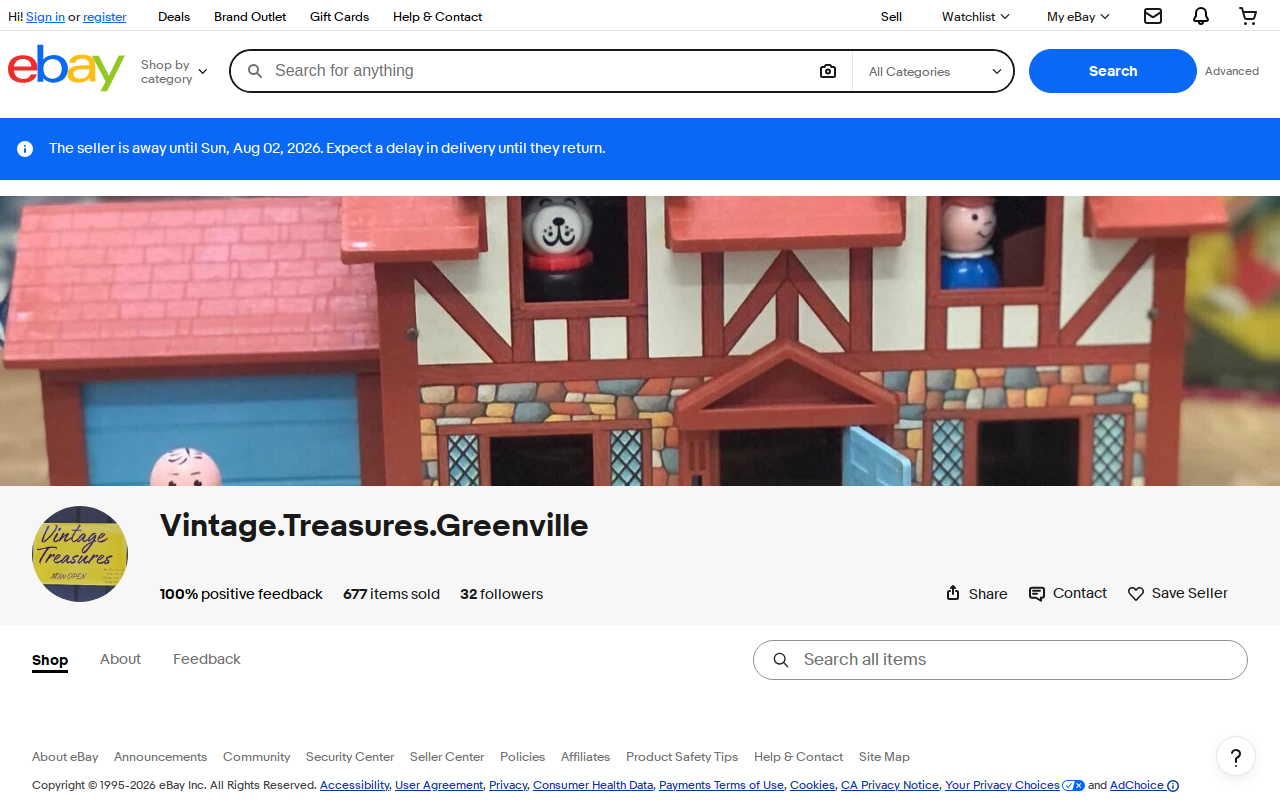Expand Shop by category dropdown
Image resolution: width=1280 pixels, height=800 pixels.
(174, 71)
